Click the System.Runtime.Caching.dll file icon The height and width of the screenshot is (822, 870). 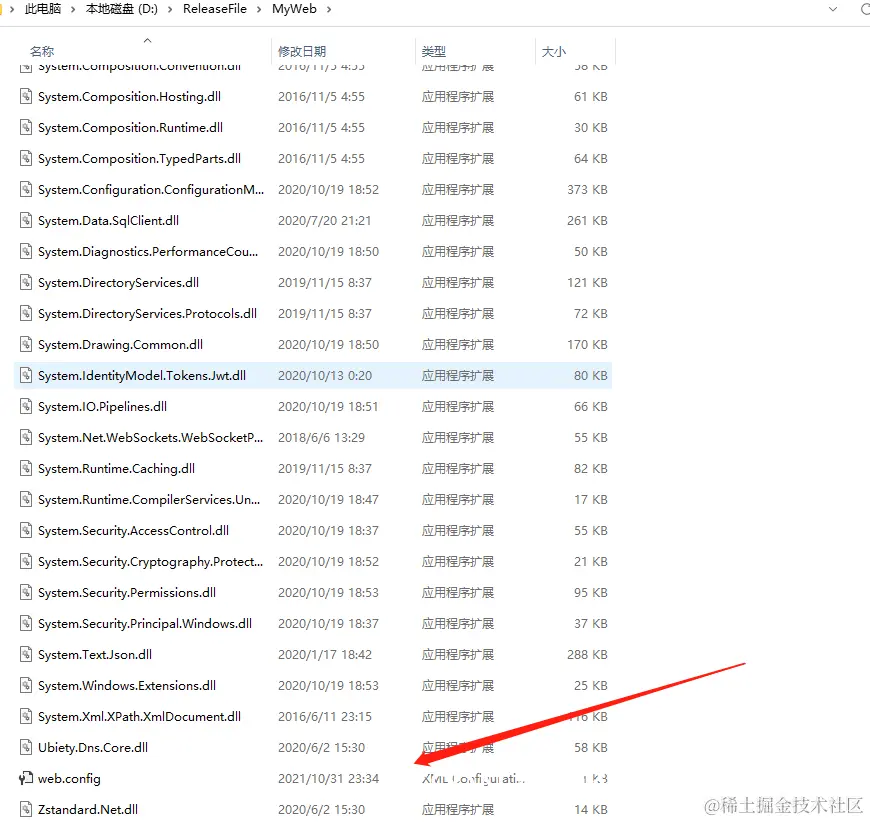[x=26, y=469]
